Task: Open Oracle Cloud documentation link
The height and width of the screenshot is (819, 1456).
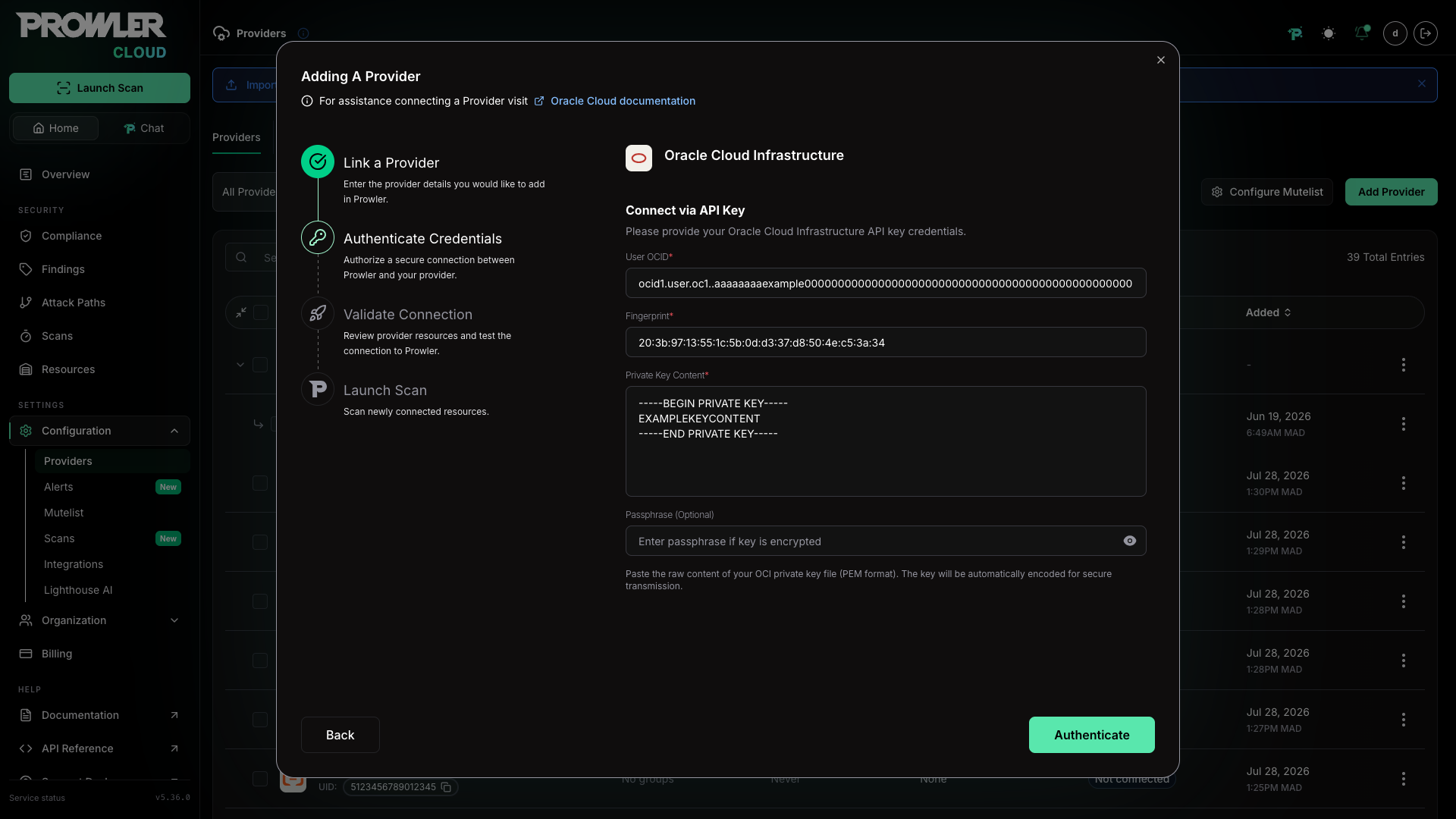Action: (x=623, y=101)
